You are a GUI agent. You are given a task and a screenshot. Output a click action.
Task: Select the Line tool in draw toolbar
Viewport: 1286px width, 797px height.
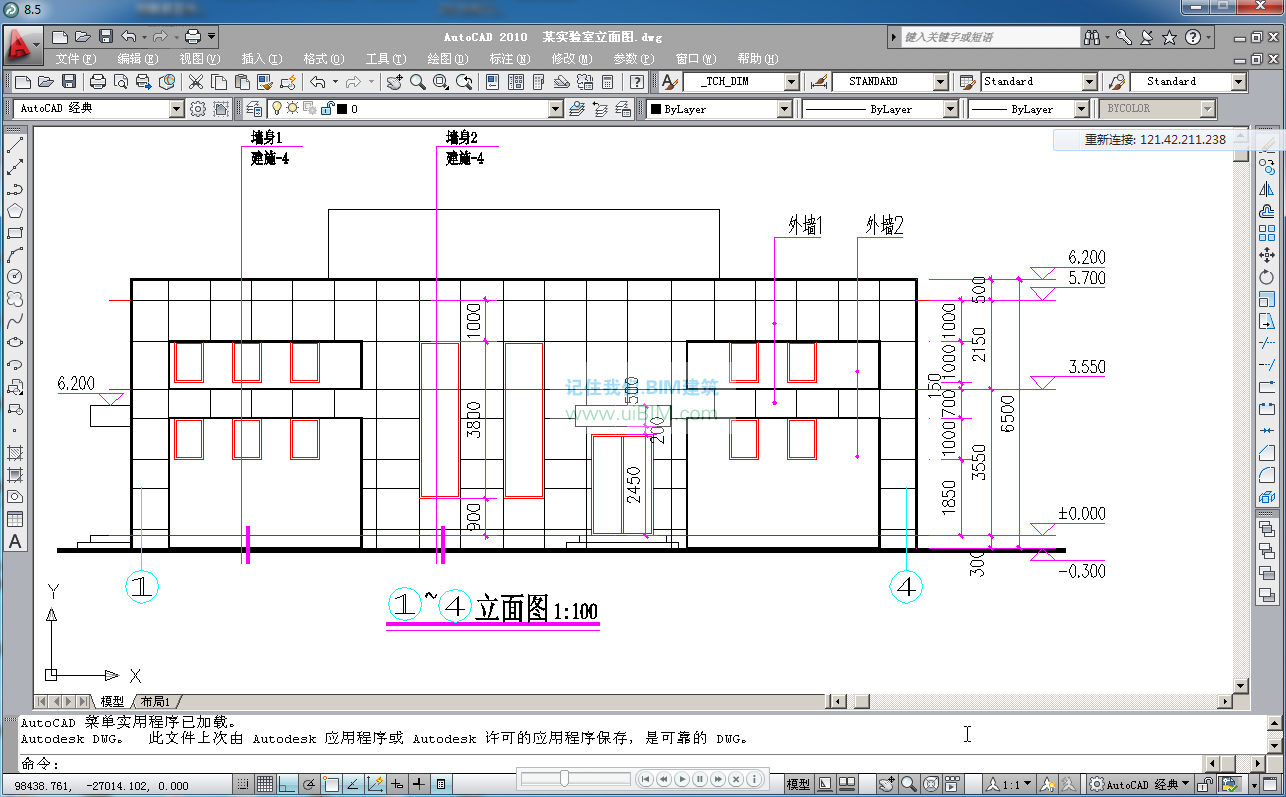coord(15,145)
